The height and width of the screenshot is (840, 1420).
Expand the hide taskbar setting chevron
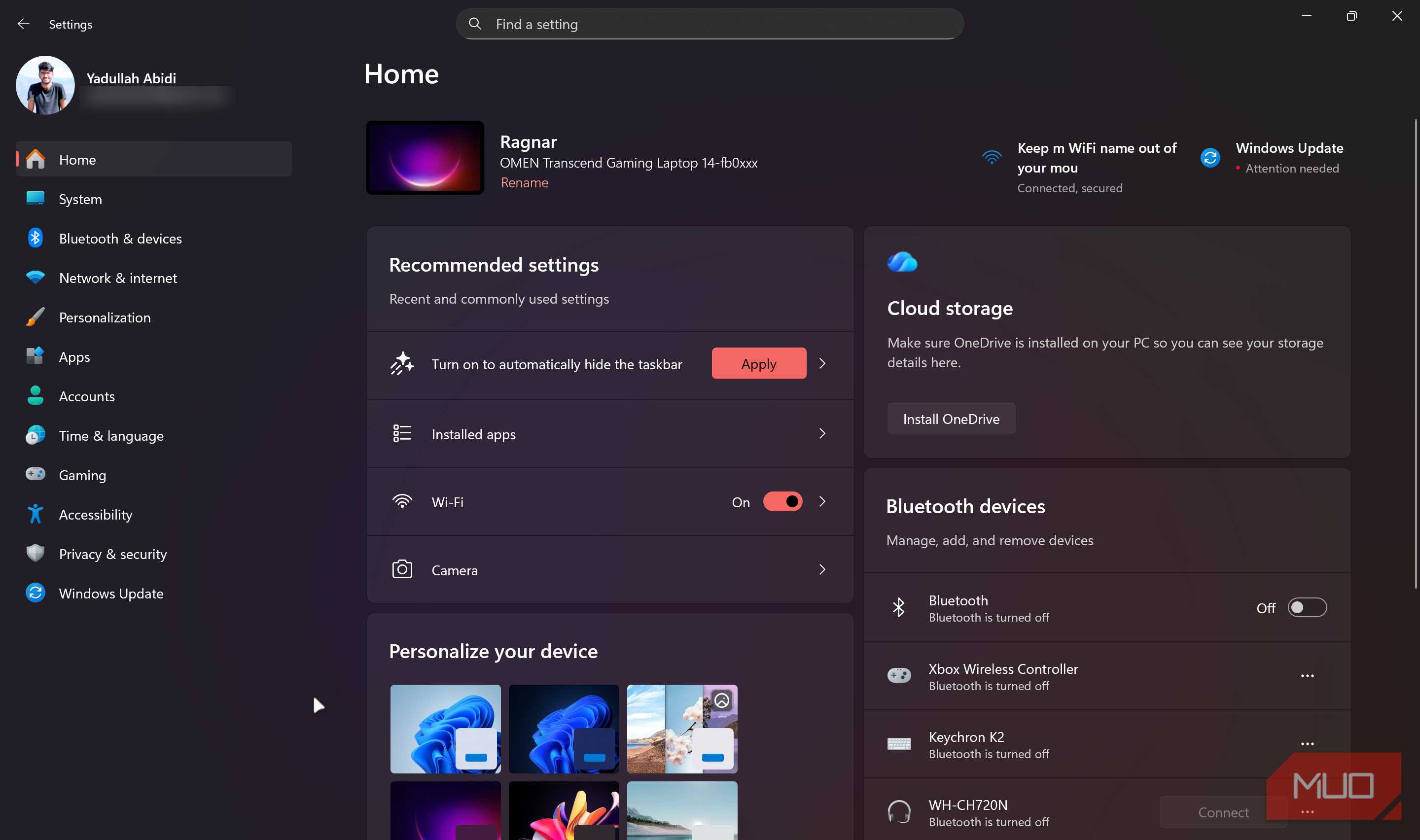822,363
